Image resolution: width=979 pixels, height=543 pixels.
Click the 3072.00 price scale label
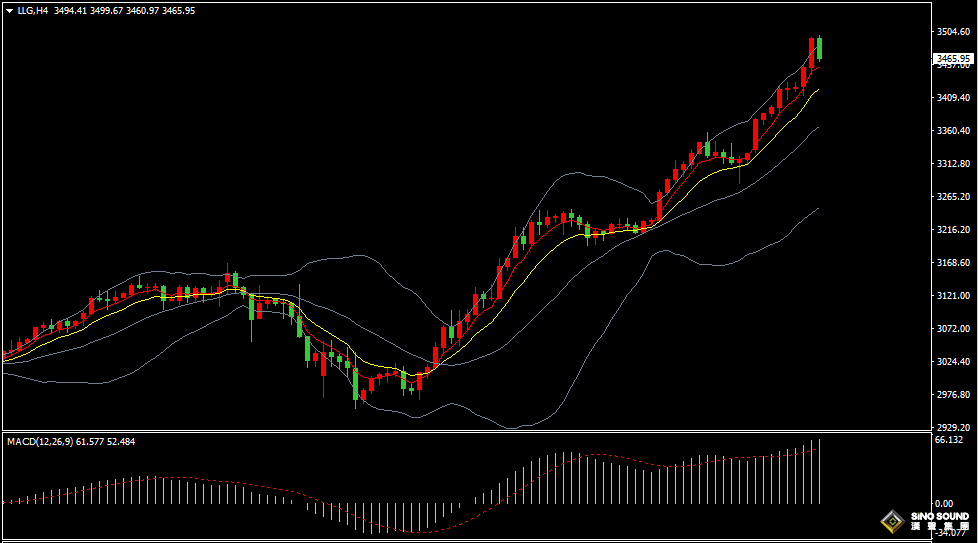[x=953, y=328]
